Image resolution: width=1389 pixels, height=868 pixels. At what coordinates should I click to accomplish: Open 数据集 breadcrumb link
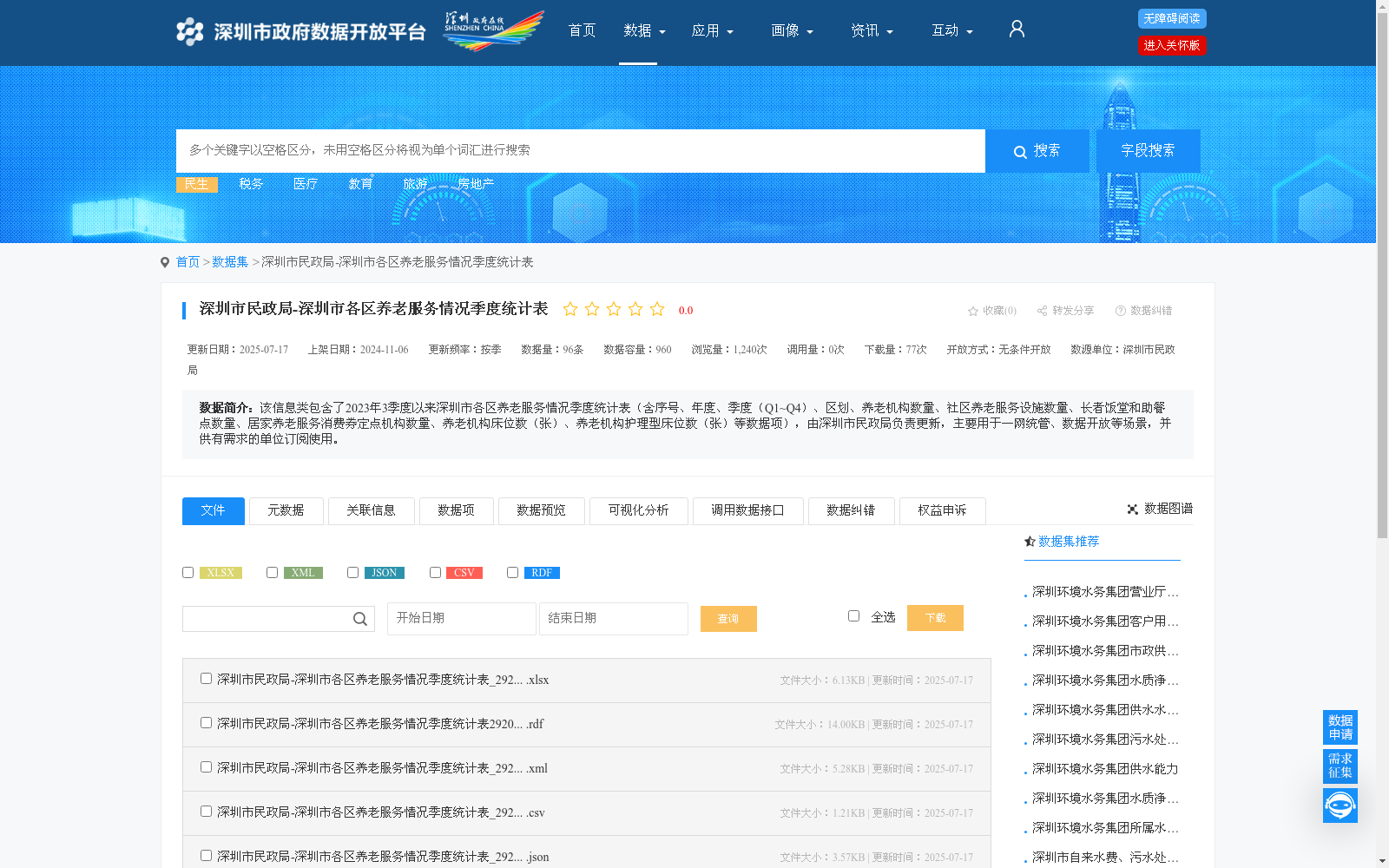click(x=230, y=262)
